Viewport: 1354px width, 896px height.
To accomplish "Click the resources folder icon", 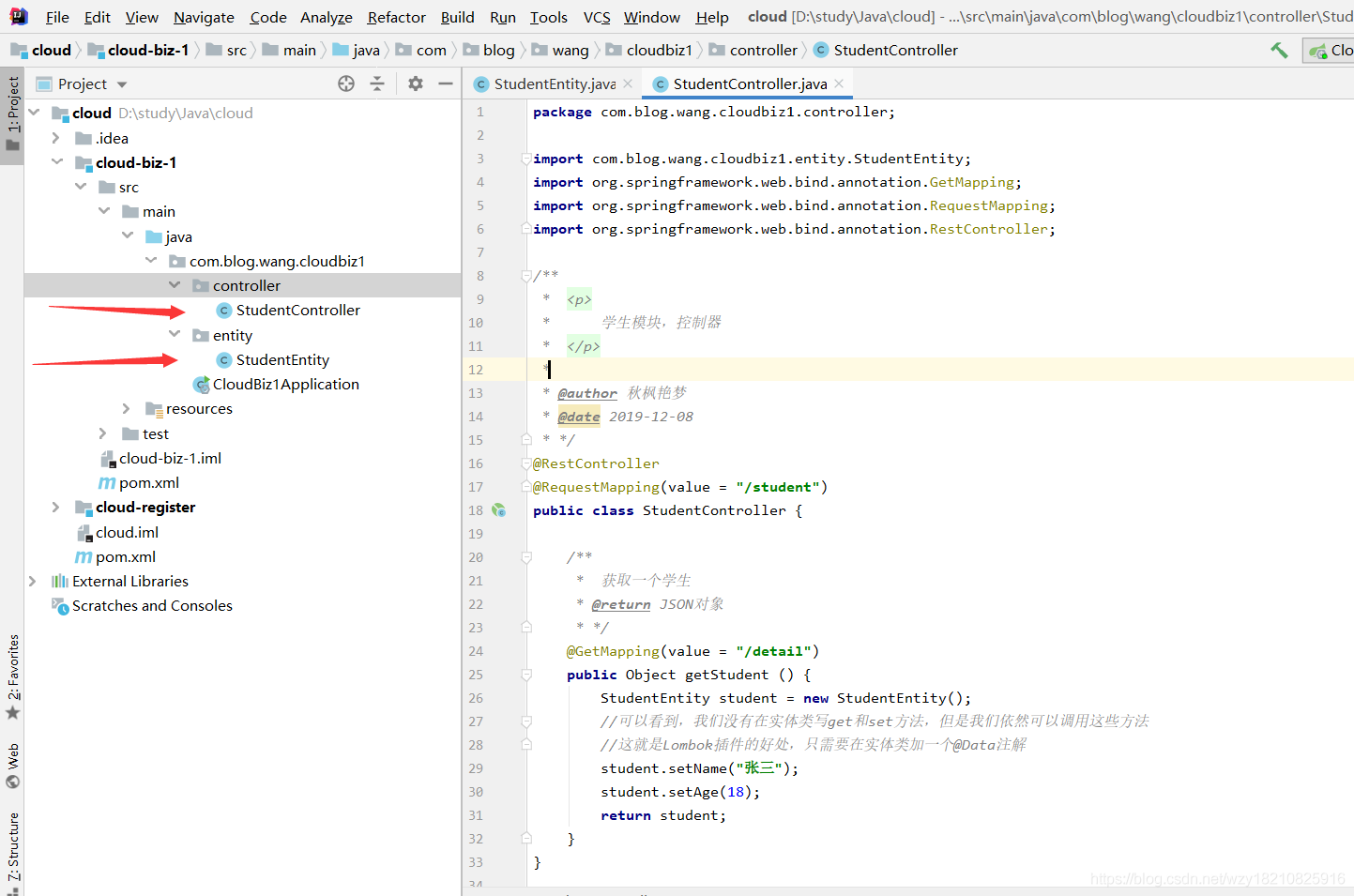I will point(154,409).
